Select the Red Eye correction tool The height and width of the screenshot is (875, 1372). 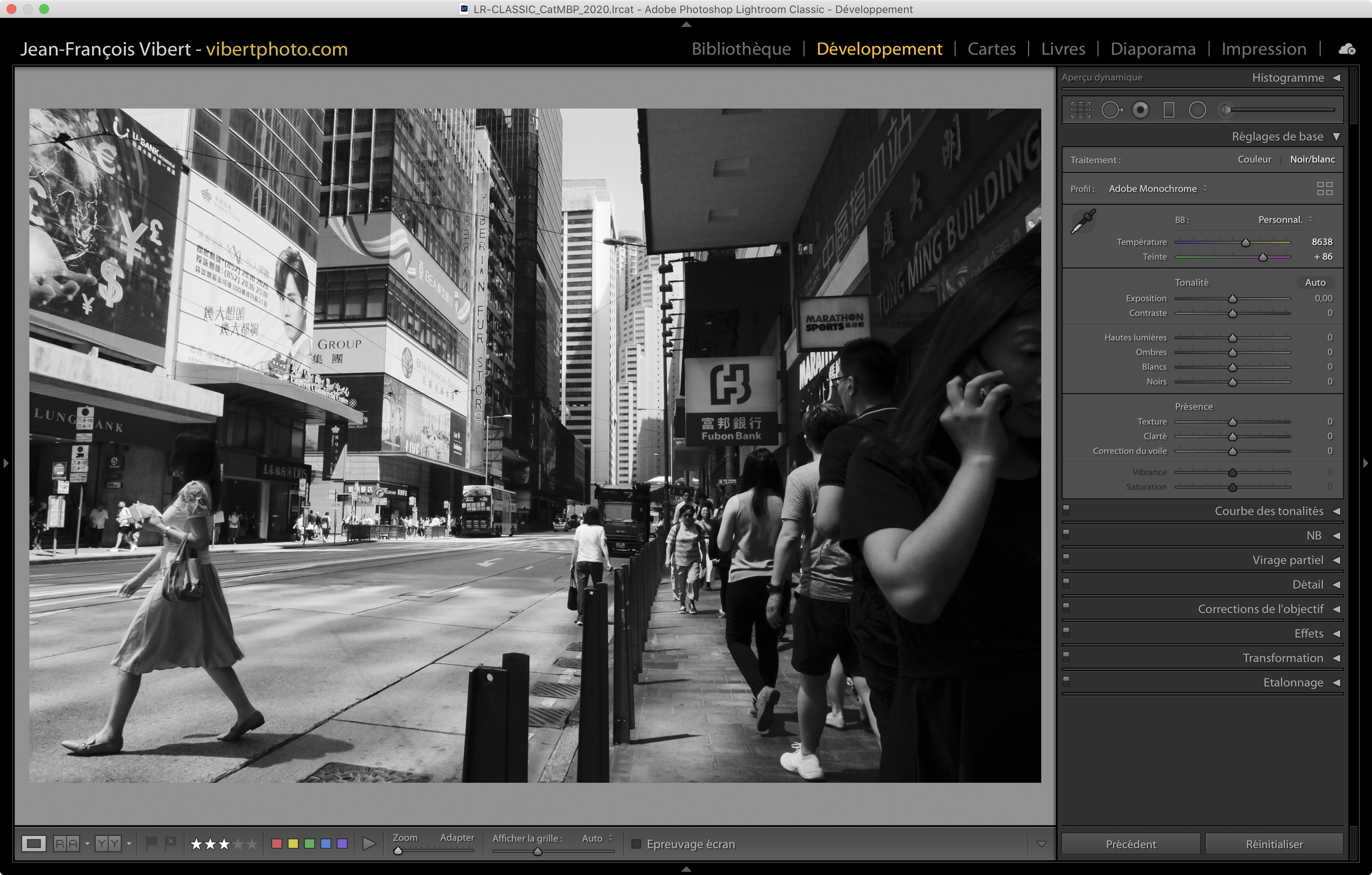tap(1140, 110)
